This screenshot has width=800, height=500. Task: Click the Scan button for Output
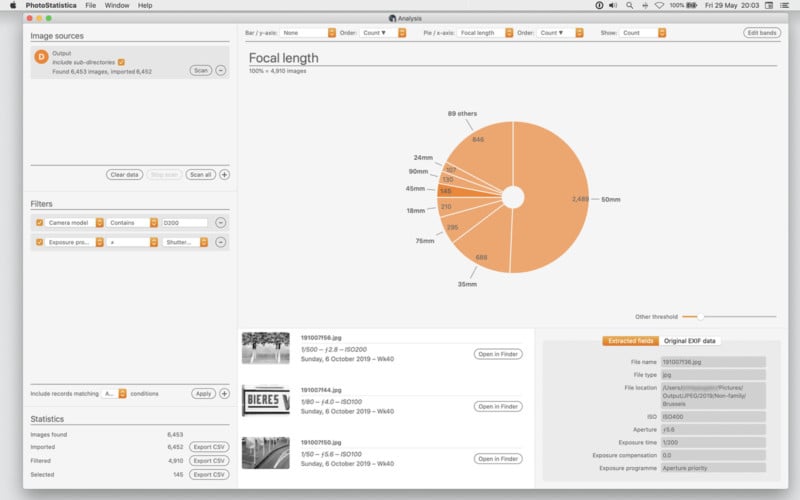201,70
